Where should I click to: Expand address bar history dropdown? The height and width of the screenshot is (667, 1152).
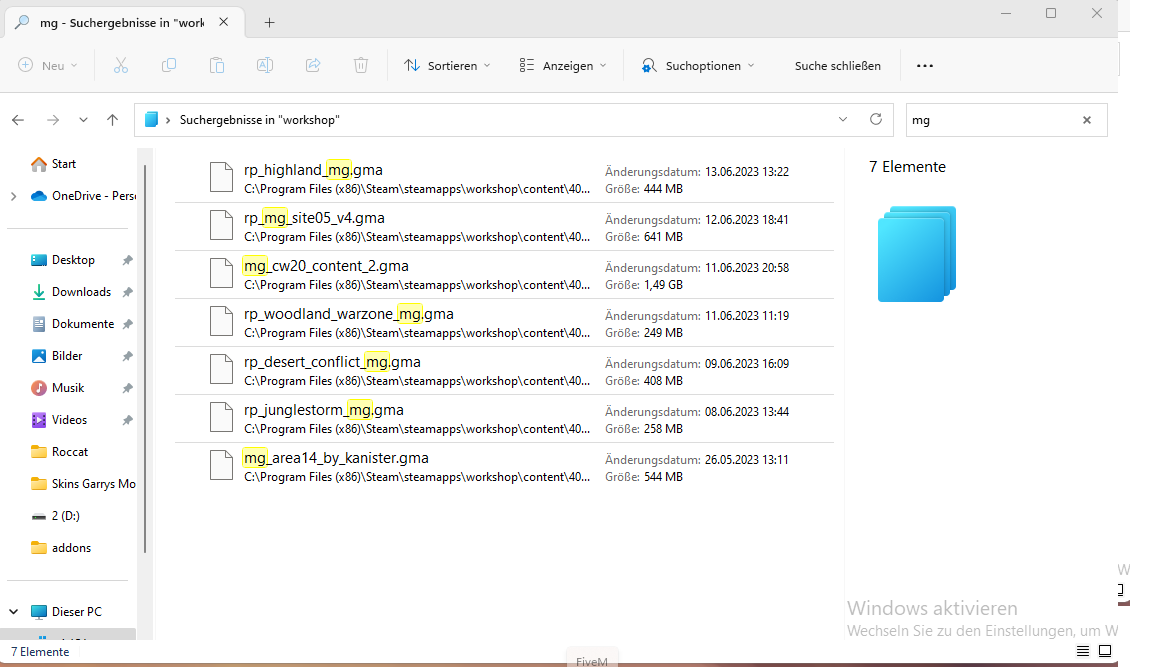pyautogui.click(x=843, y=119)
